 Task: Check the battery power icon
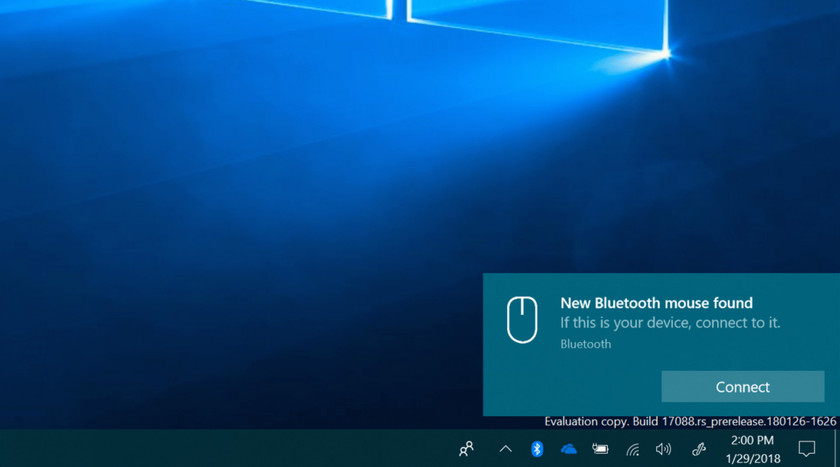(600, 449)
